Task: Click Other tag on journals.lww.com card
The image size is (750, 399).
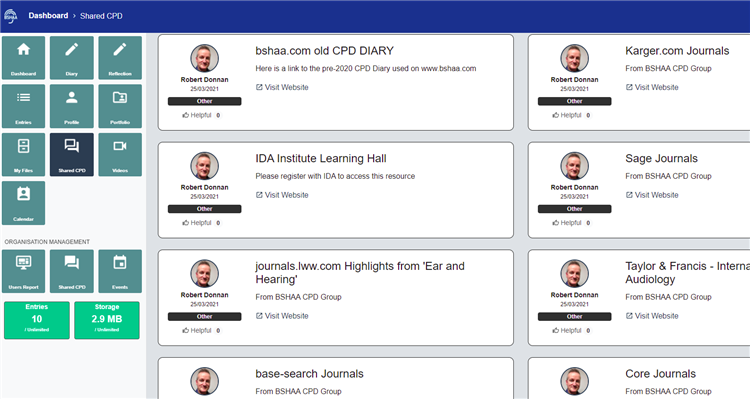Action: pyautogui.click(x=205, y=316)
